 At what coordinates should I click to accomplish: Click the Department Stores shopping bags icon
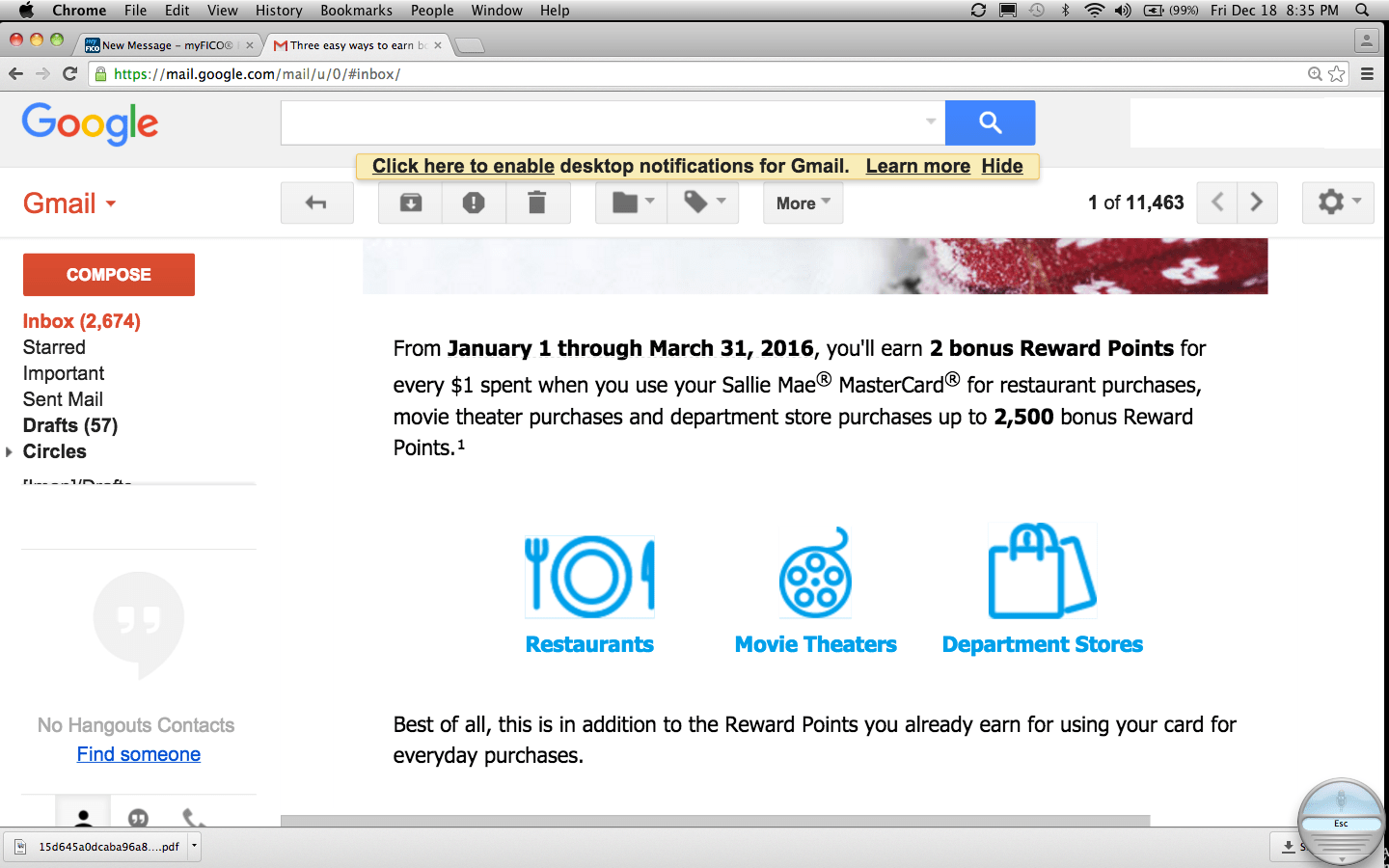[x=1043, y=571]
